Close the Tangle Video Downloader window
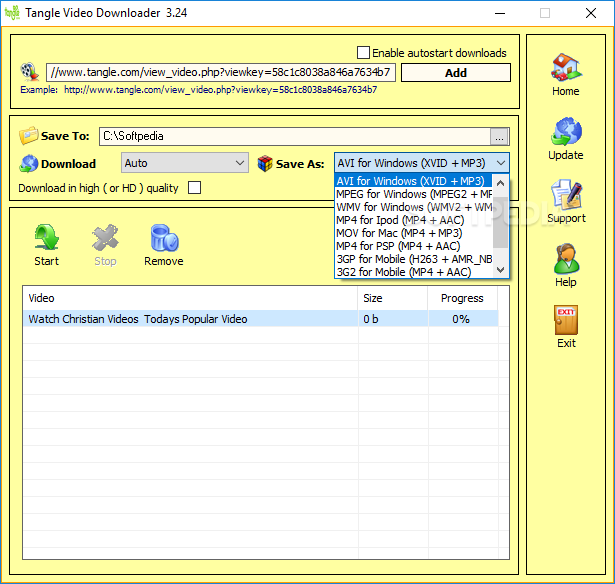Viewport: 615px width, 584px height. (591, 13)
